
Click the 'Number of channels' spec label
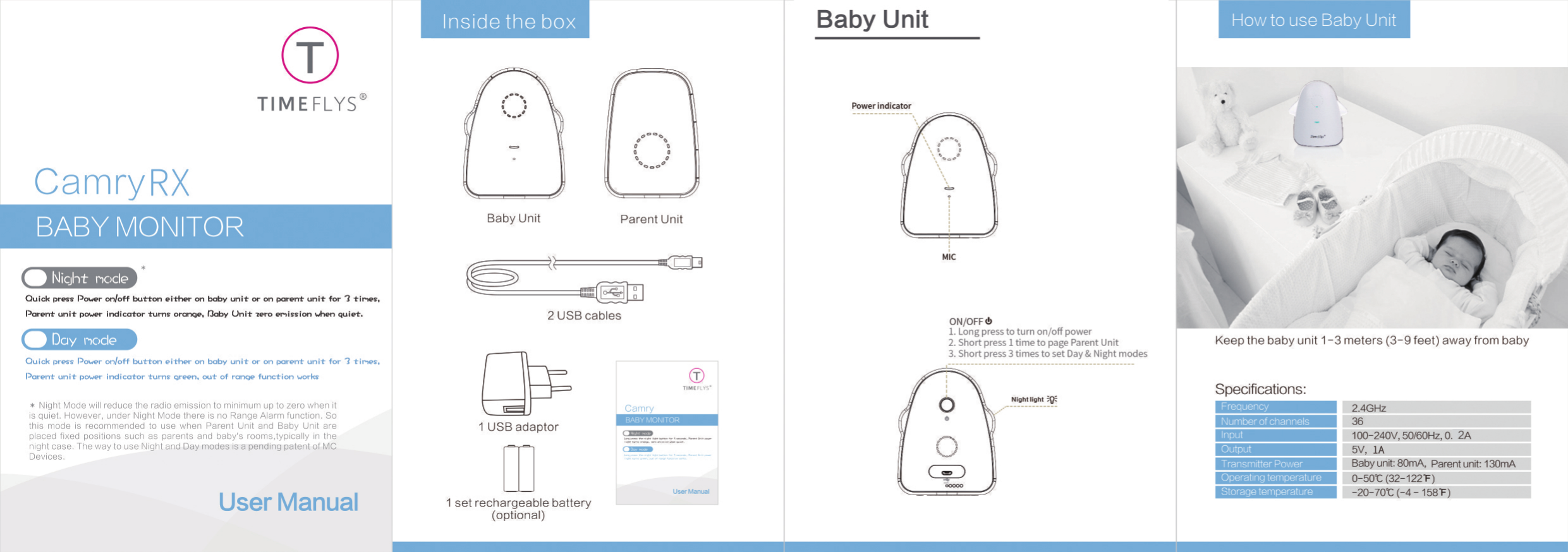(1275, 421)
